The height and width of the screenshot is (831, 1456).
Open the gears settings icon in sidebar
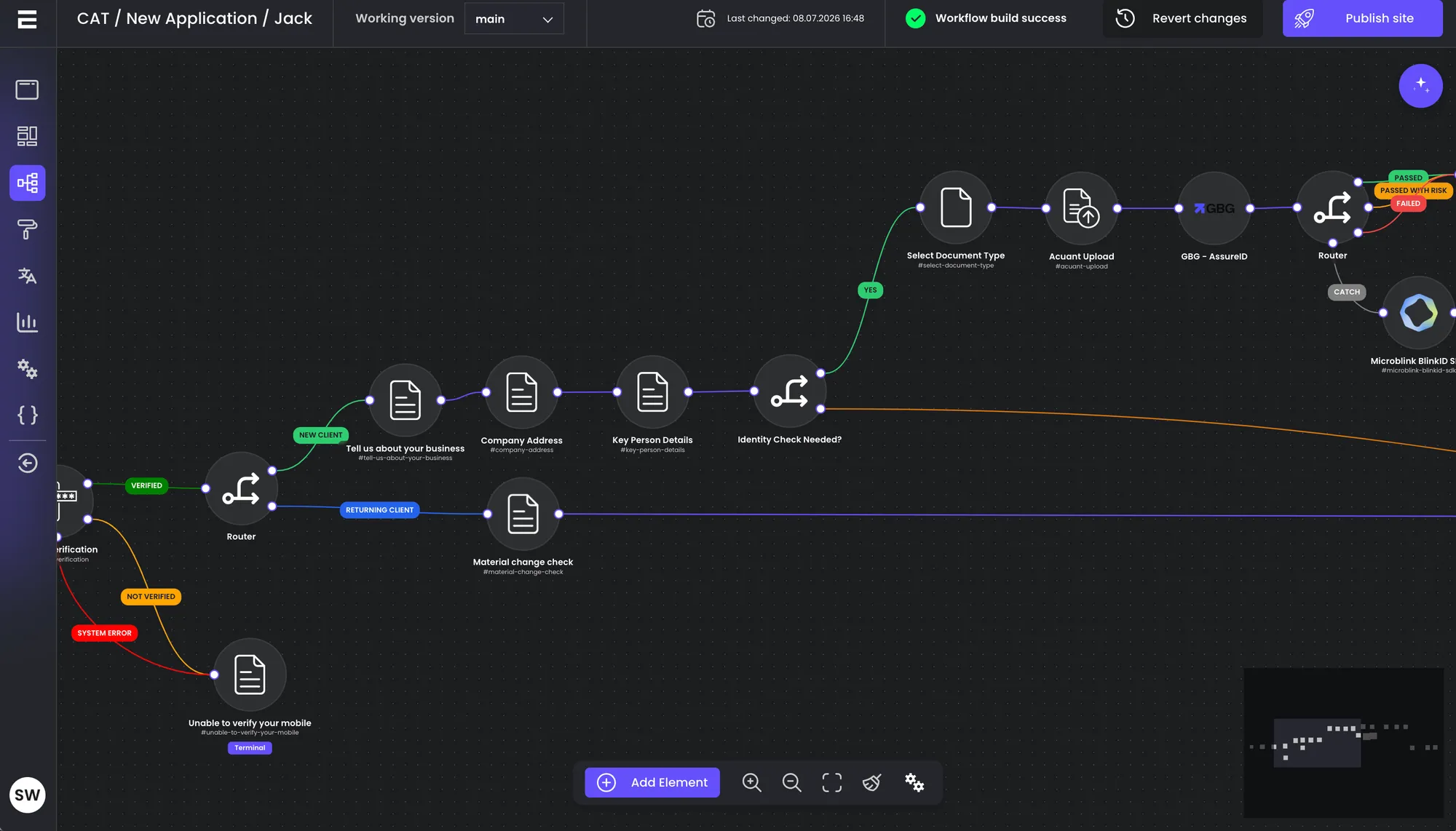tap(27, 369)
